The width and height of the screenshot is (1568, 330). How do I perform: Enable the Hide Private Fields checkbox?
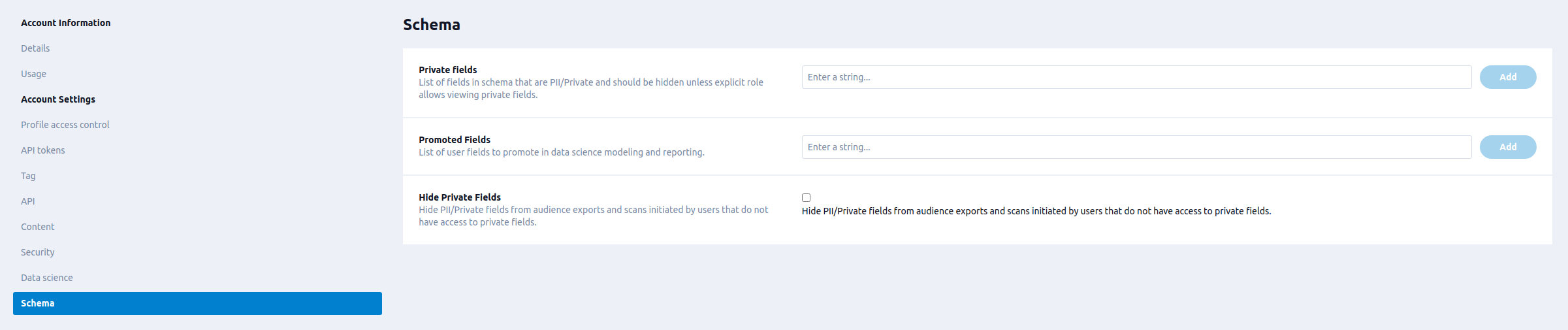coord(806,197)
